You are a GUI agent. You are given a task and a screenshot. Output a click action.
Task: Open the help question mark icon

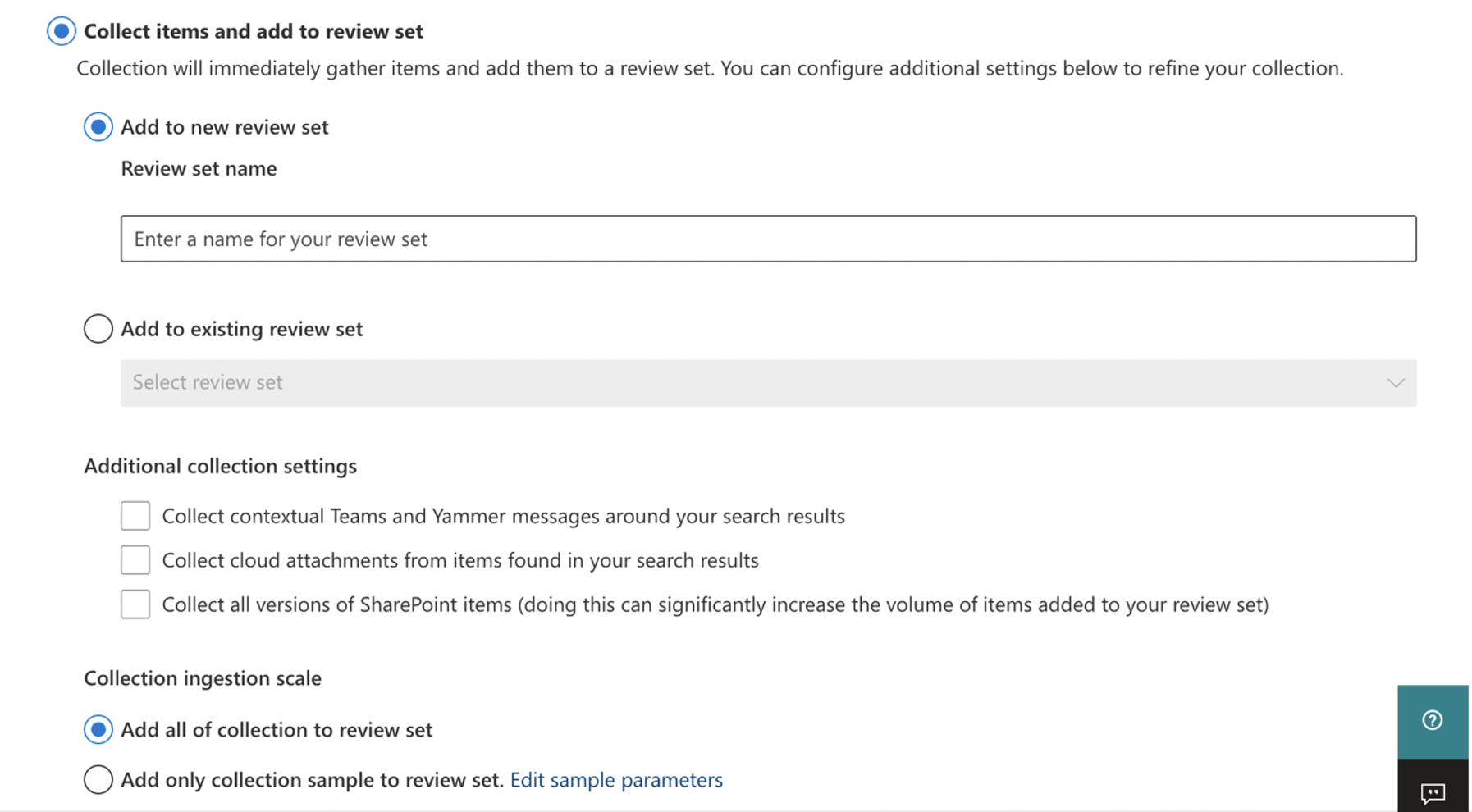click(1432, 720)
